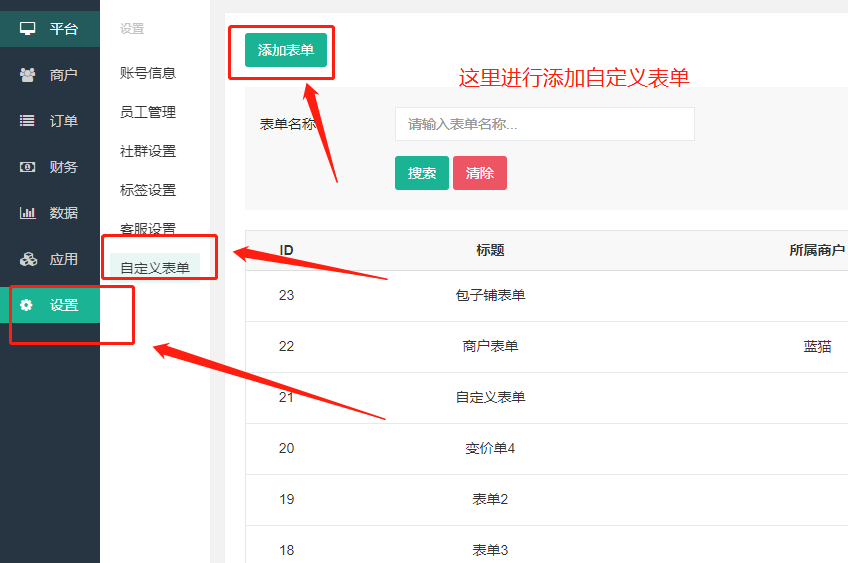Select the 自定义表单 title in row 21
Screen dimensions: 848x563
click(x=490, y=397)
